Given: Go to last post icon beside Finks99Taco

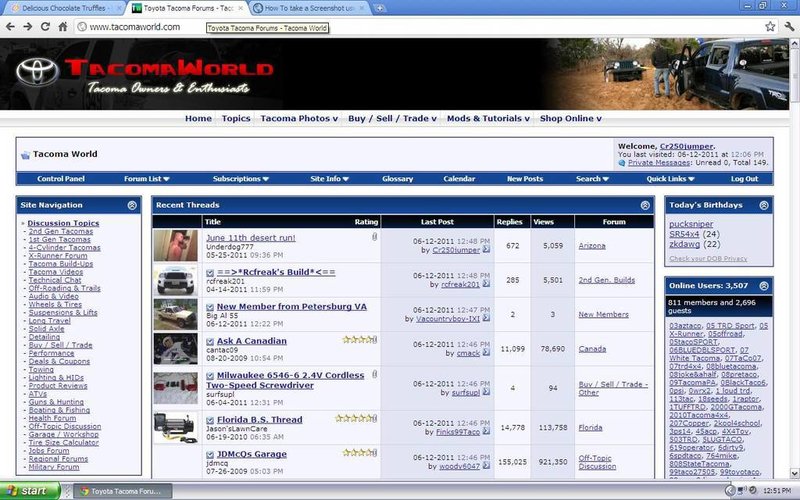Looking at the screenshot, I should [x=486, y=431].
